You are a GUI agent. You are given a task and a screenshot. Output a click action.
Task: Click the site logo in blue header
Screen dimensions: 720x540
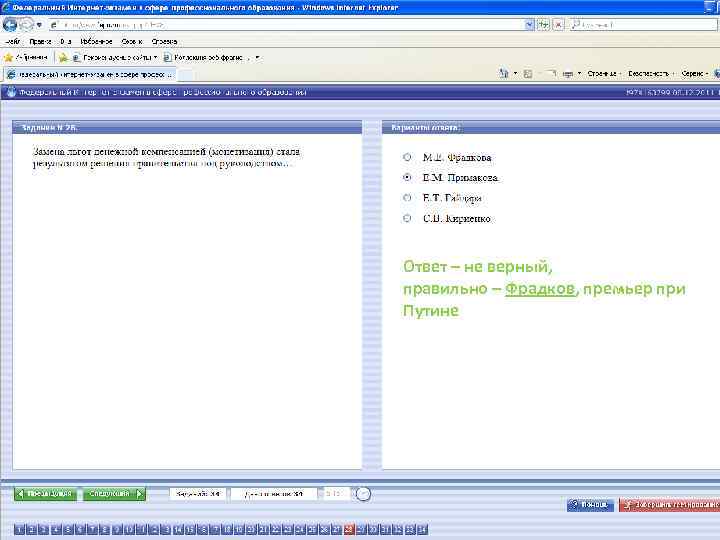click(9, 92)
